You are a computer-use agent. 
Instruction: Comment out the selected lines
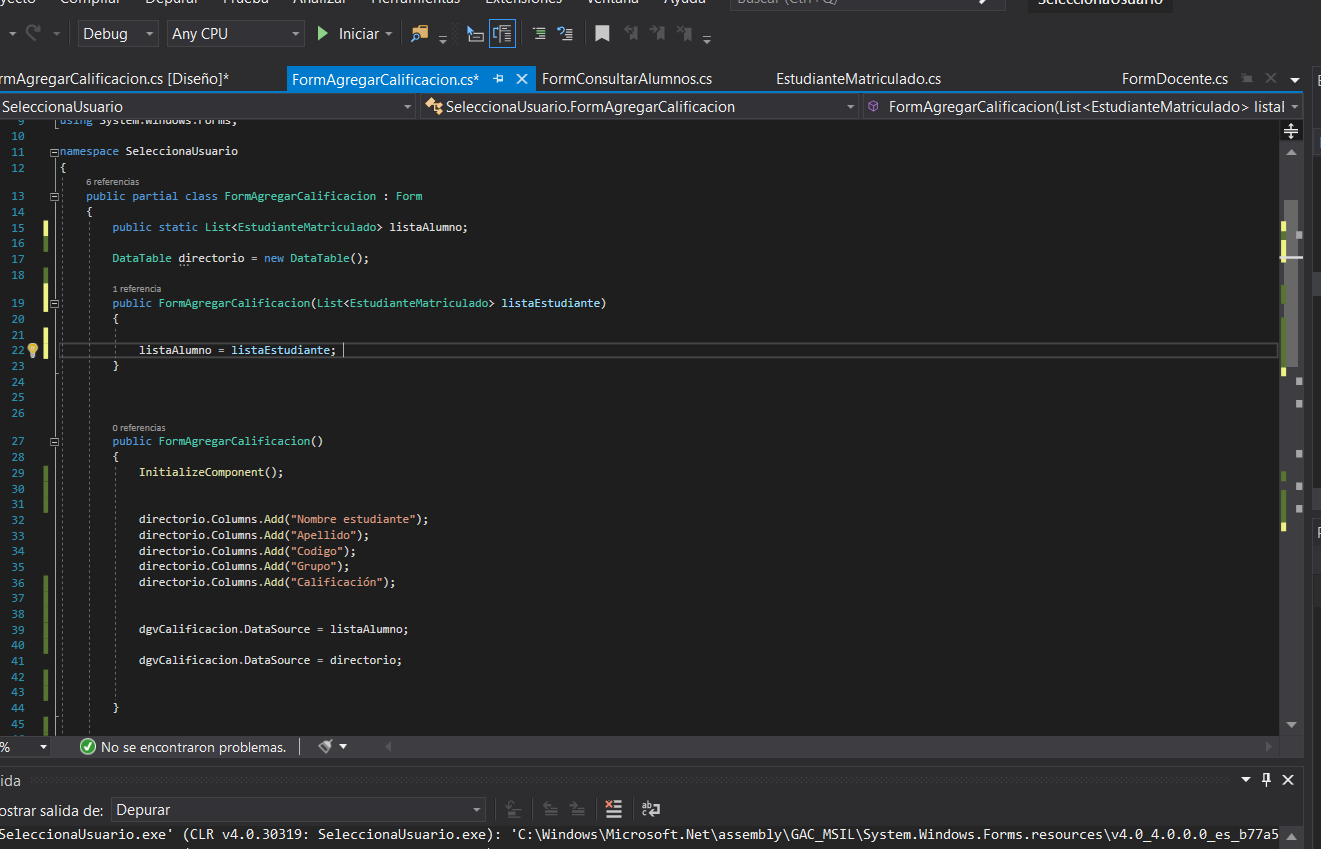click(539, 34)
